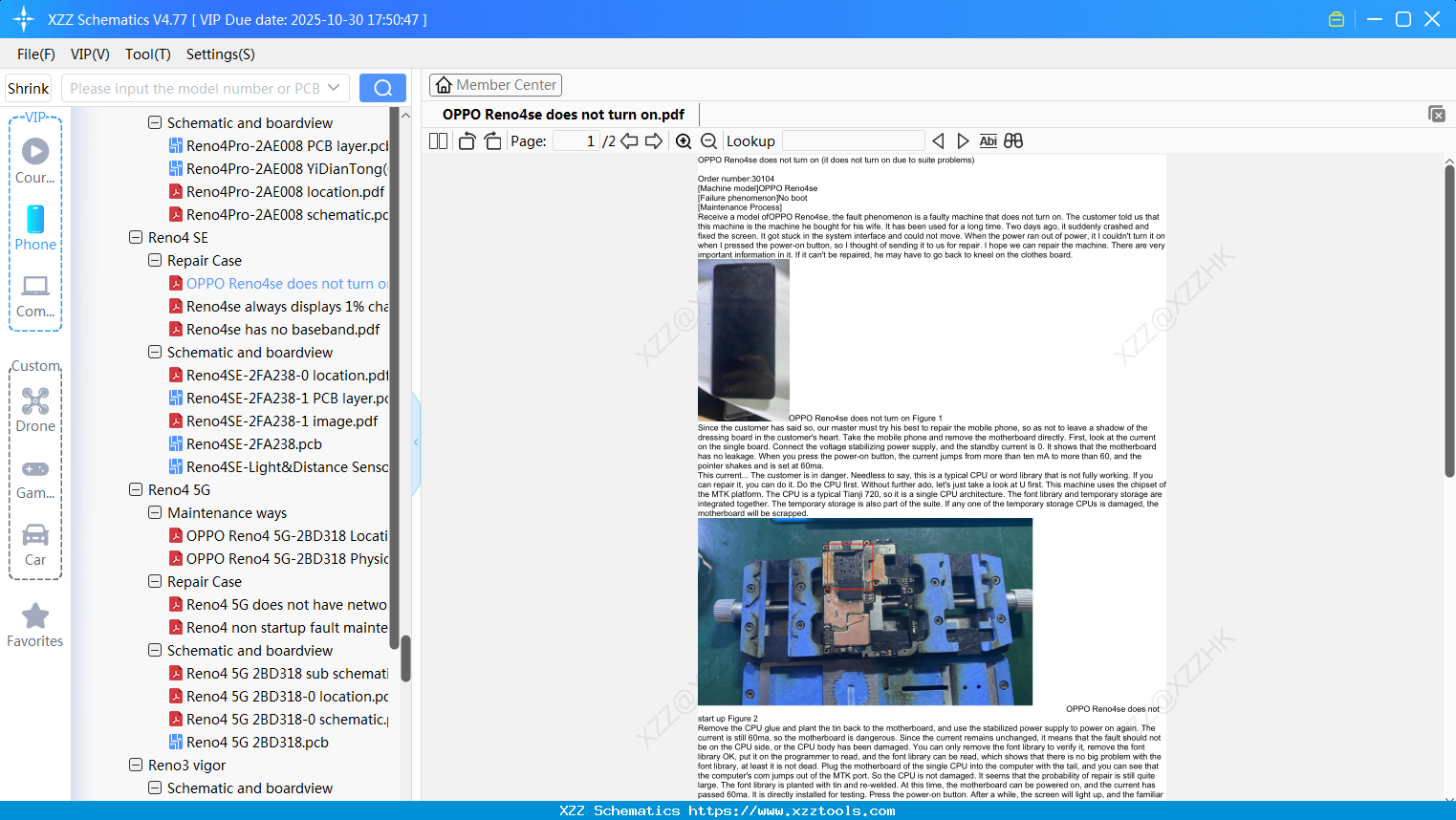This screenshot has width=1456, height=820.
Task: Collapse the Reno4 SE tree node
Action: click(x=136, y=237)
